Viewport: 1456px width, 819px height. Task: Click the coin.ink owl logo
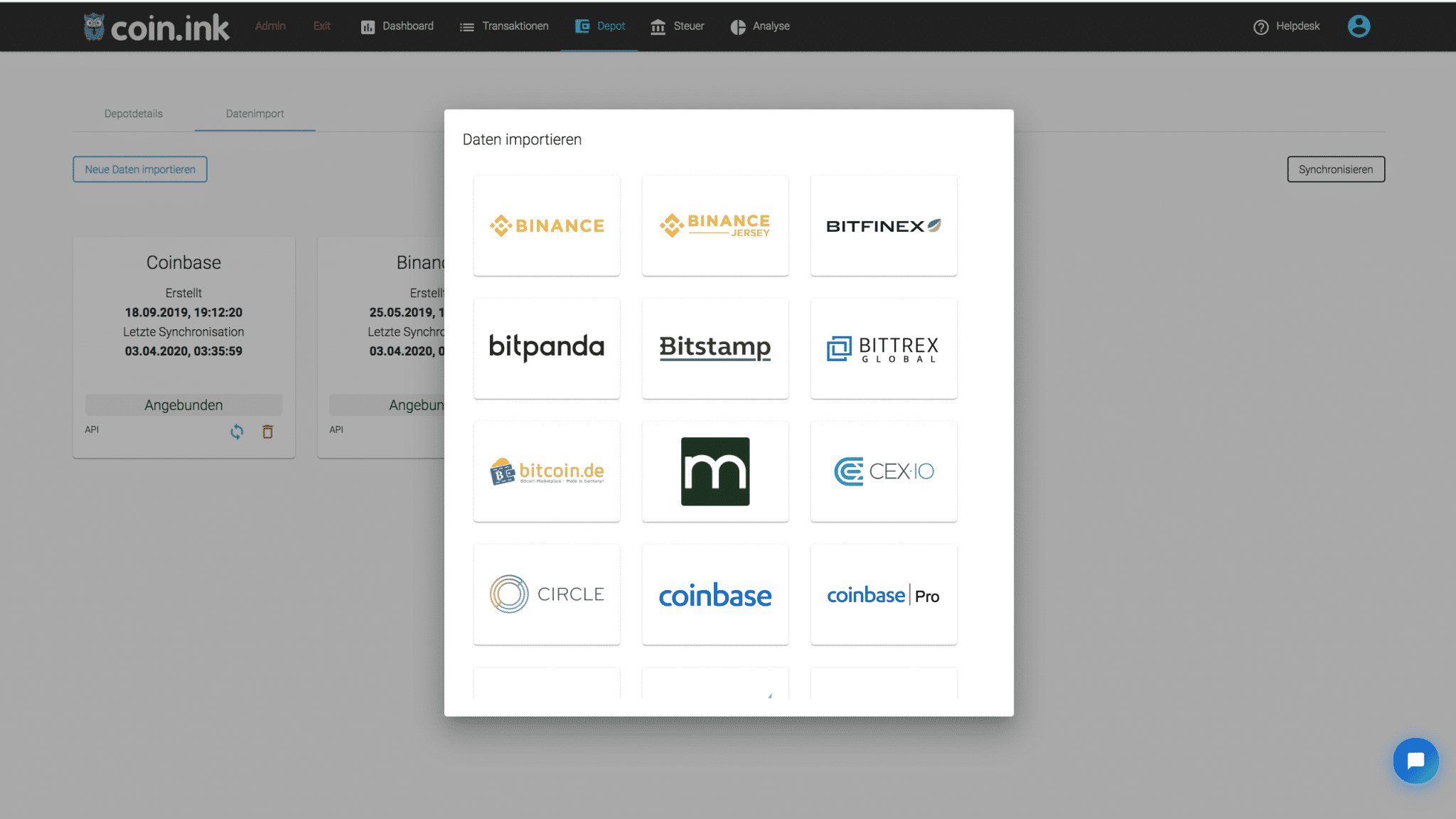click(156, 27)
